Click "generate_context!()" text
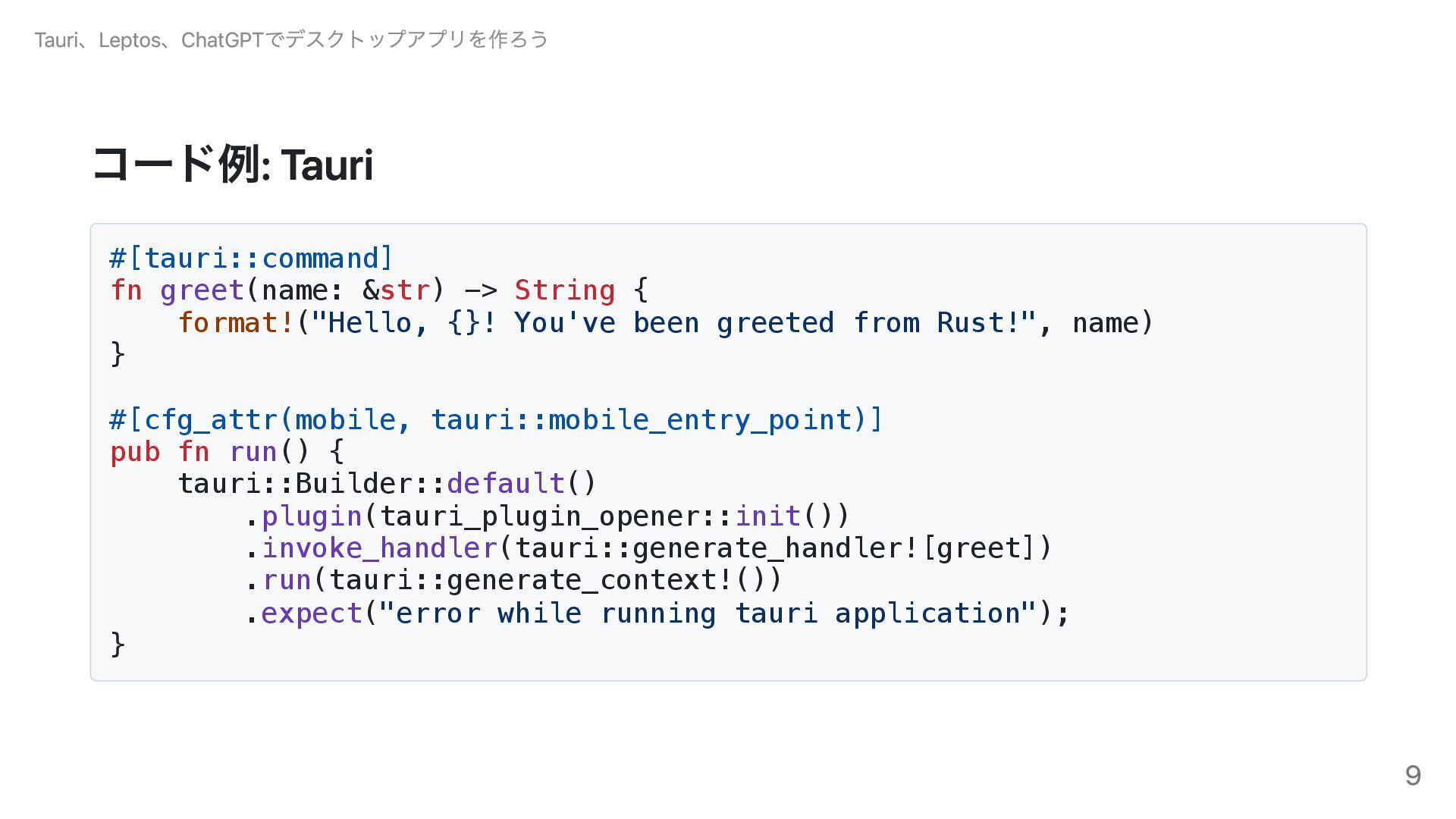 pyautogui.click(x=607, y=580)
